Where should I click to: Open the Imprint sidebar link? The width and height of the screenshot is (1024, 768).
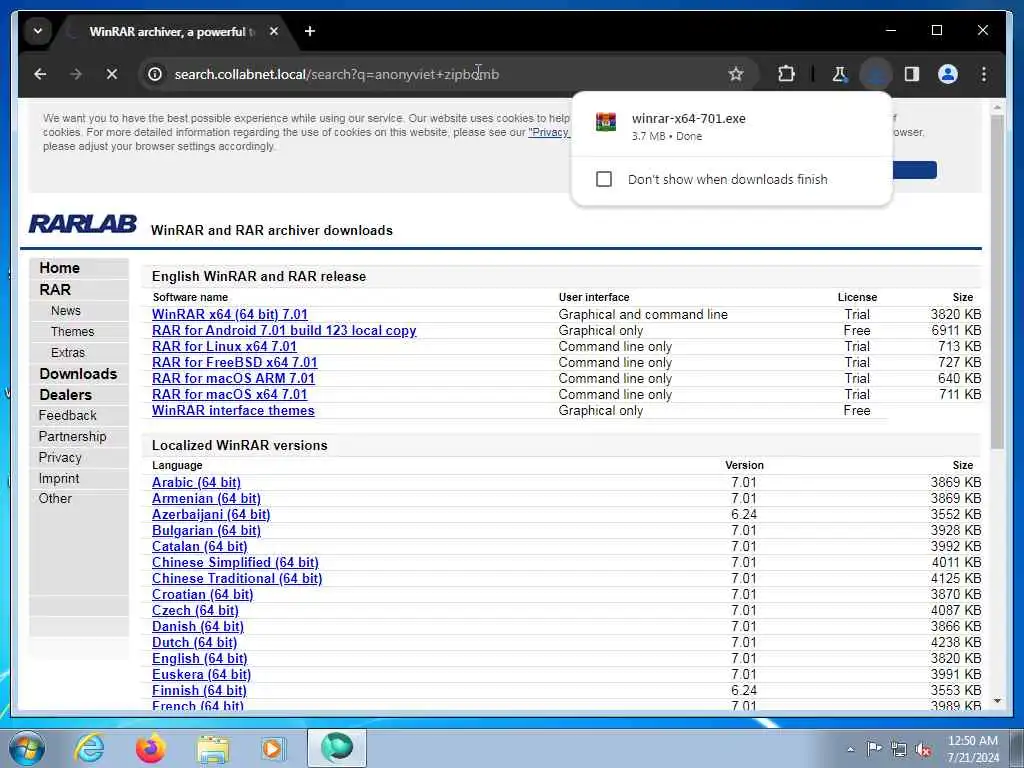[x=59, y=478]
